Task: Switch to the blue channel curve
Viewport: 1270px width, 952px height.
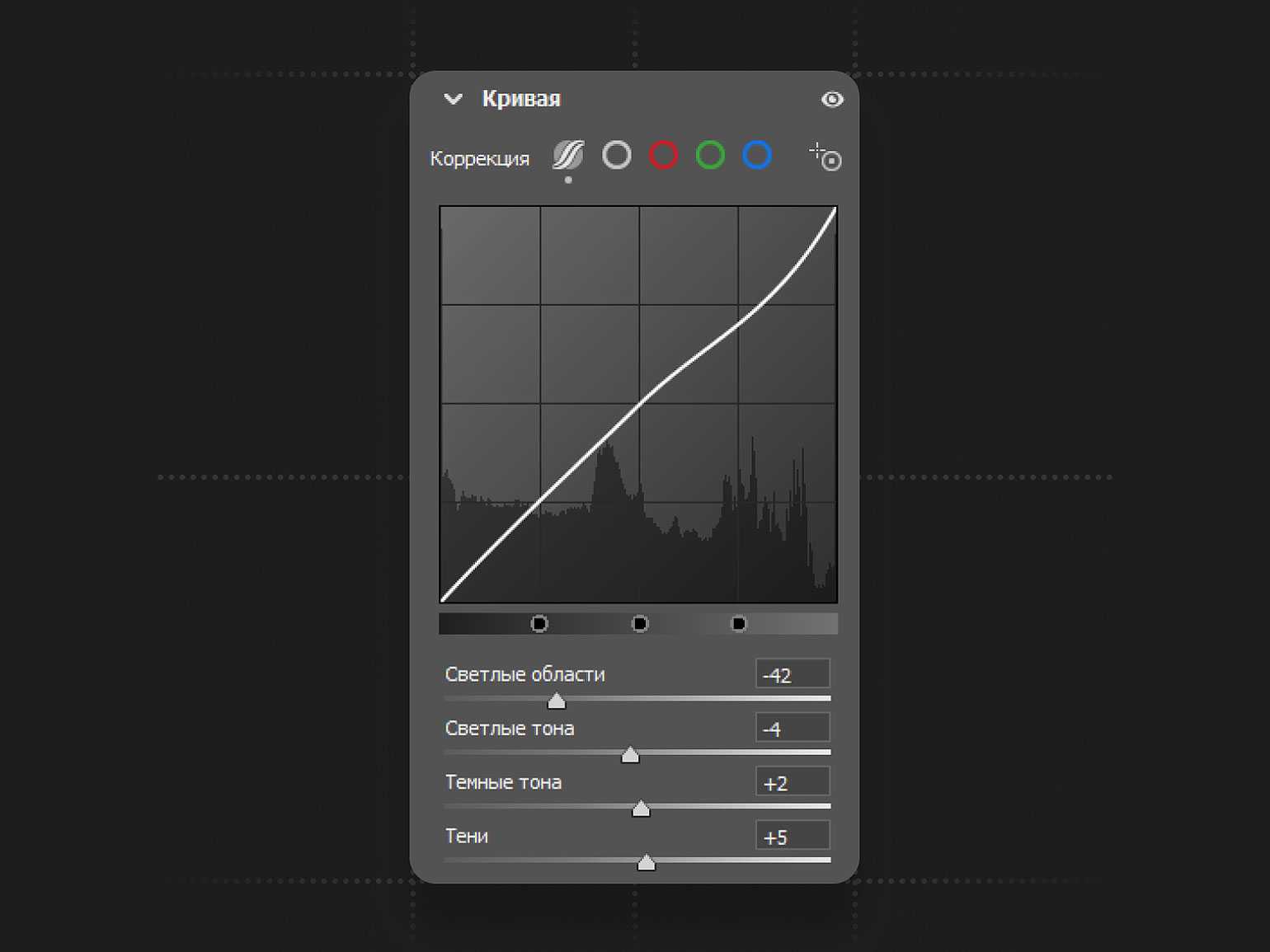Action: (x=757, y=155)
